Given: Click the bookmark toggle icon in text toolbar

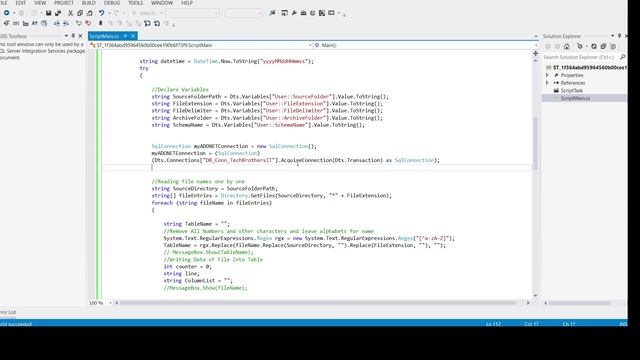Looking at the screenshot, I should click(100, 23).
